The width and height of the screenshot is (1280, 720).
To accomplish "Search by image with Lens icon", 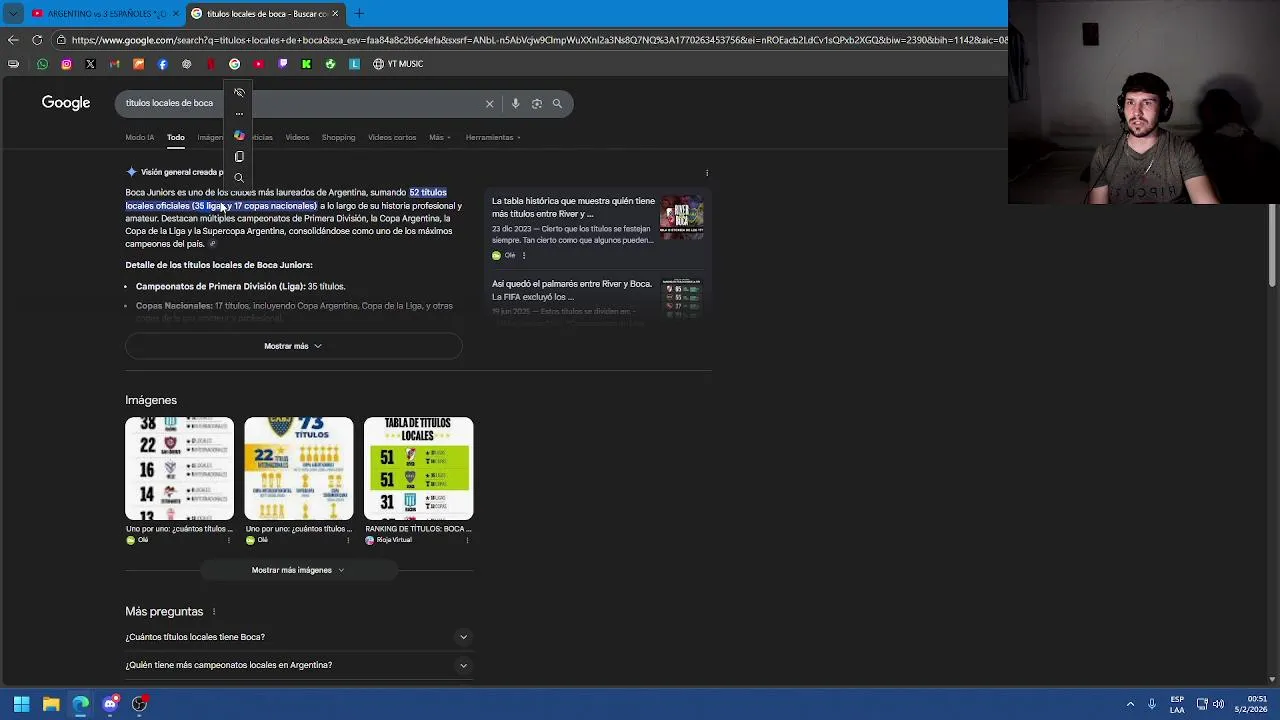I will [537, 103].
